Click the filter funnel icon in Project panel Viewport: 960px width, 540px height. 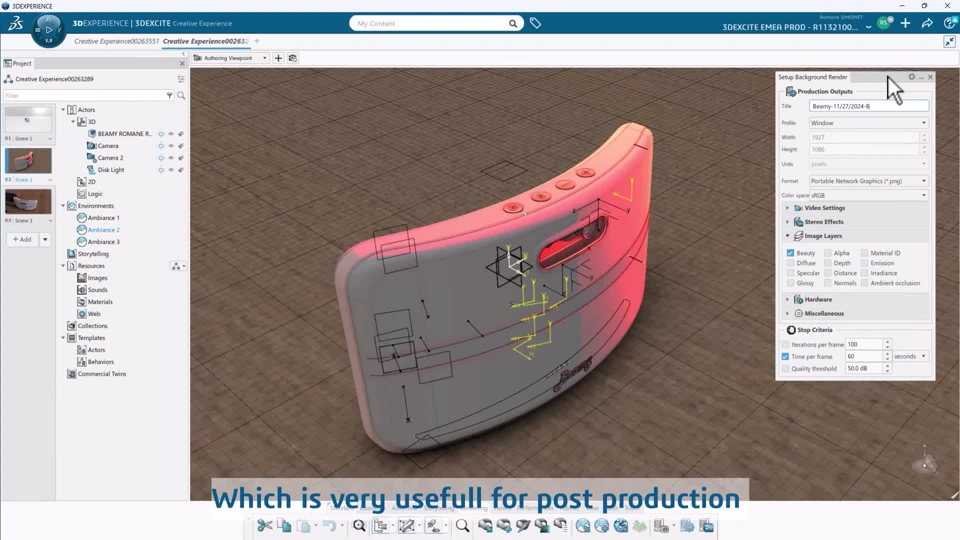[170, 96]
